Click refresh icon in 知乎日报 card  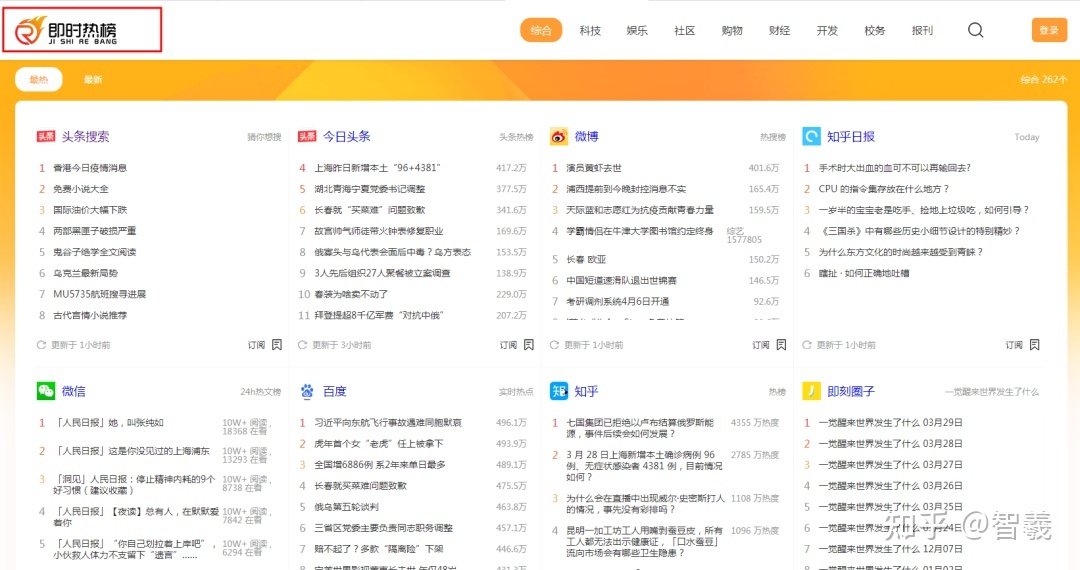(807, 345)
